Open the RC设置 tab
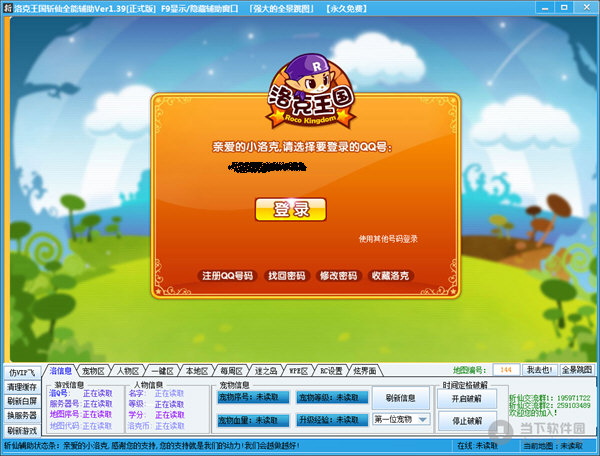 (x=331, y=371)
